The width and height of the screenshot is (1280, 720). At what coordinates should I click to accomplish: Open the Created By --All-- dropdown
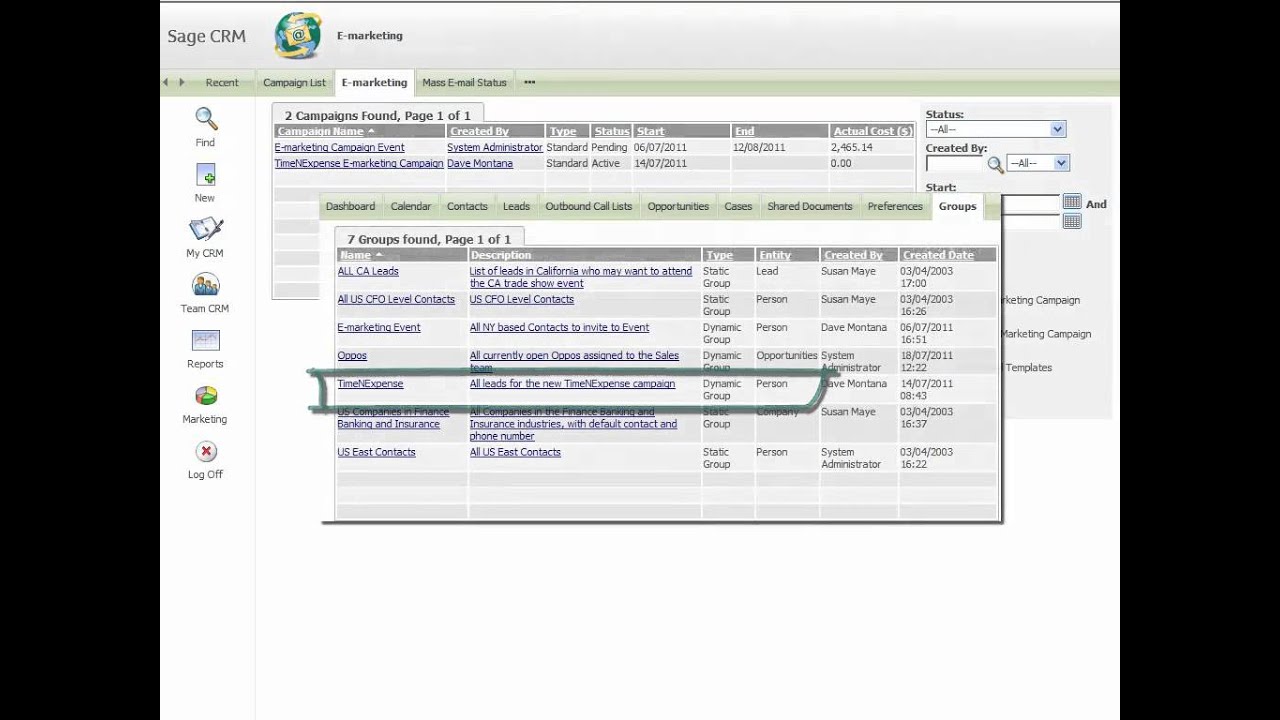pos(1039,163)
